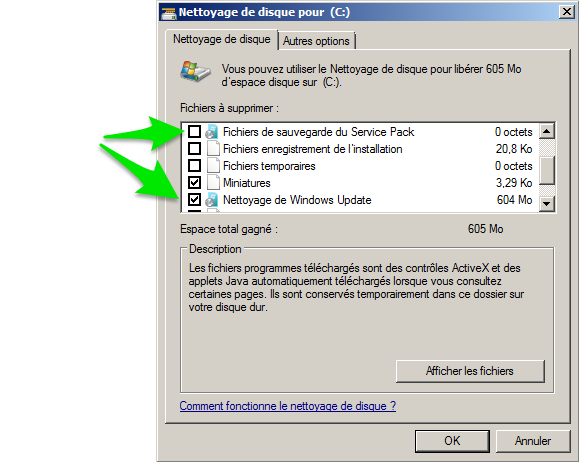579x462 pixels.
Task: Check Fichiers de sauvegarde du Service Pack
Action: 195,131
